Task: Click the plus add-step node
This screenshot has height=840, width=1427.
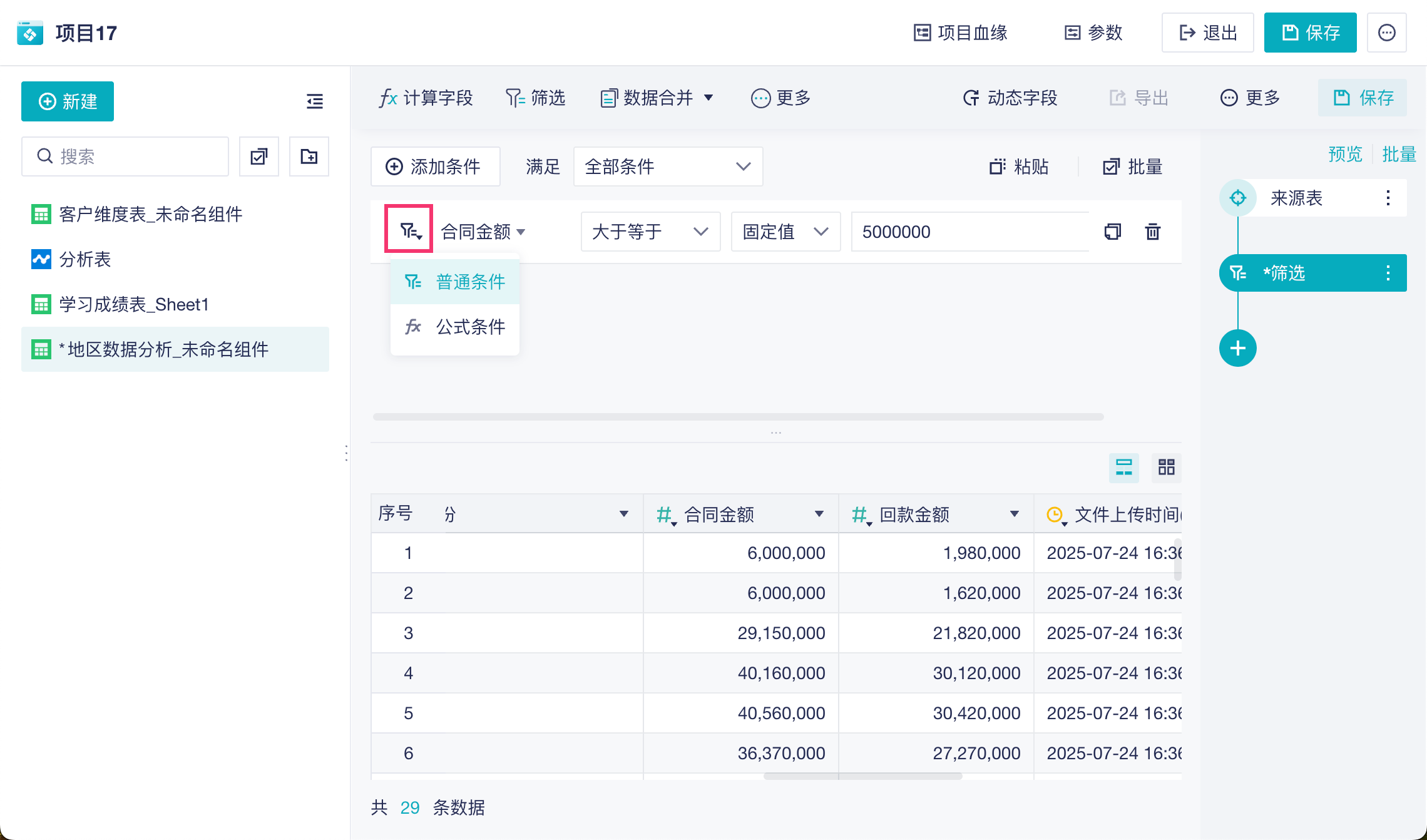Action: click(1237, 348)
